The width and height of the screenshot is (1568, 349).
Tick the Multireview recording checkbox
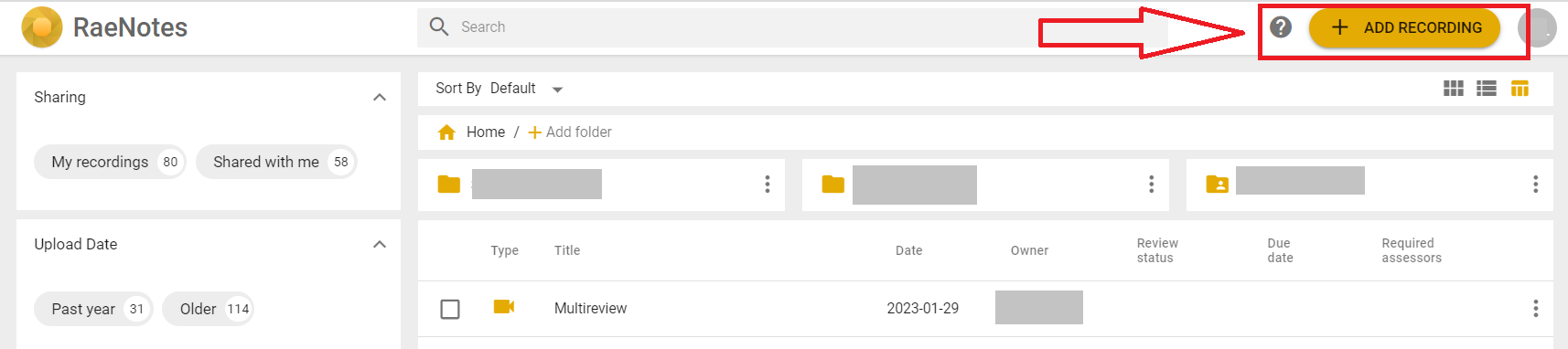450,309
